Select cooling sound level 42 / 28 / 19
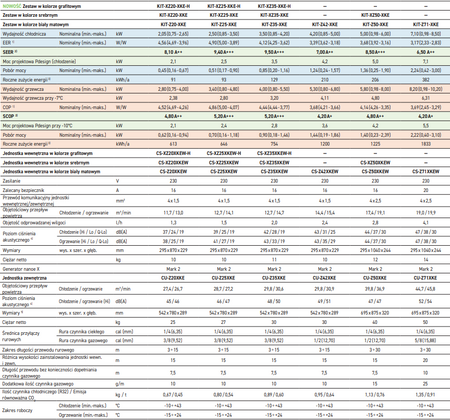 coord(274,232)
